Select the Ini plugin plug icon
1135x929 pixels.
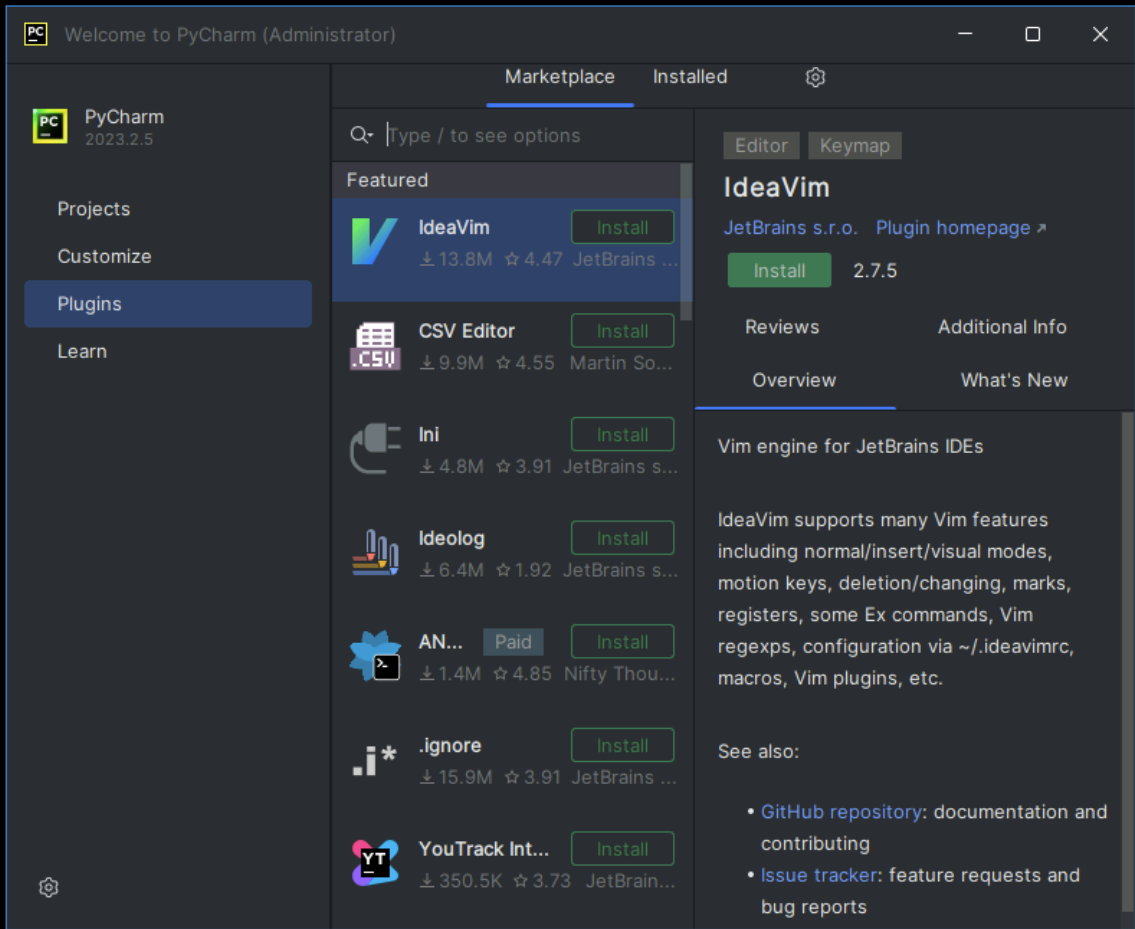coord(374,449)
